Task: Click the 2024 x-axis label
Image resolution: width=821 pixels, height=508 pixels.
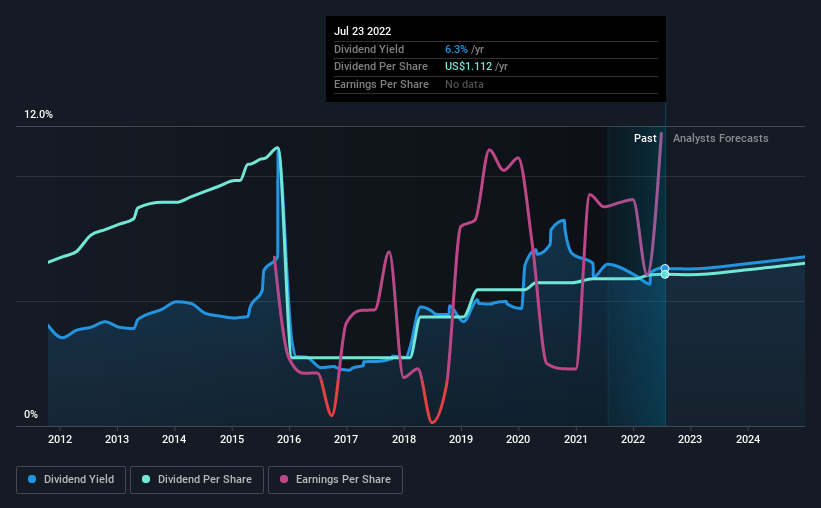Action: click(x=748, y=439)
